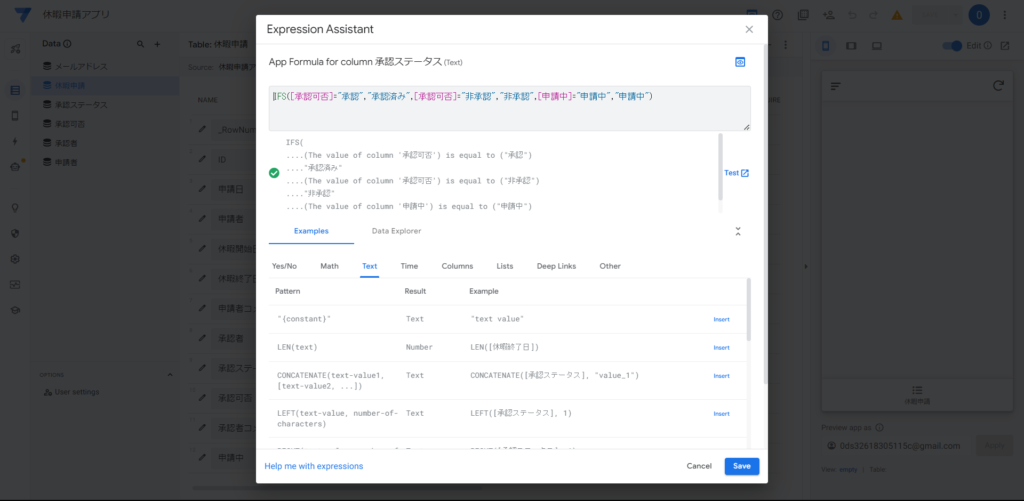This screenshot has height=501, width=1024.
Task: Open the Learn graduation cap section
Action: click(15, 310)
